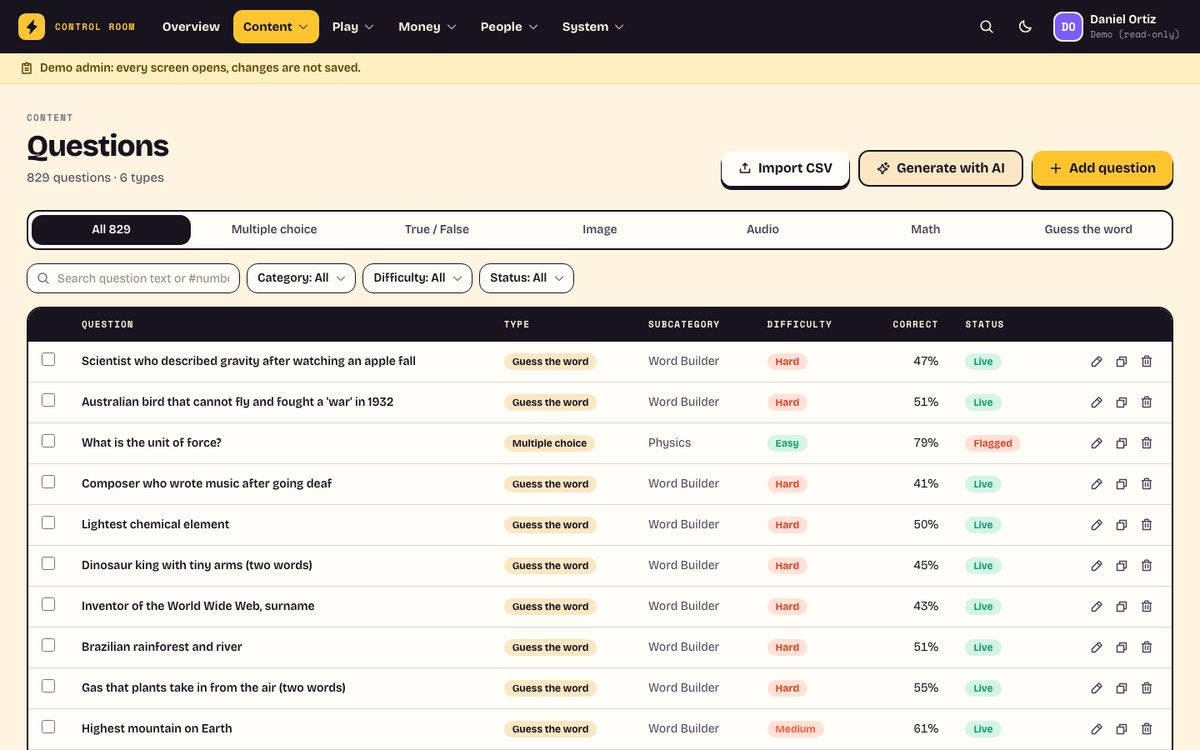Duplicate the 'Australian bird' question
The image size is (1200, 750).
click(x=1122, y=403)
